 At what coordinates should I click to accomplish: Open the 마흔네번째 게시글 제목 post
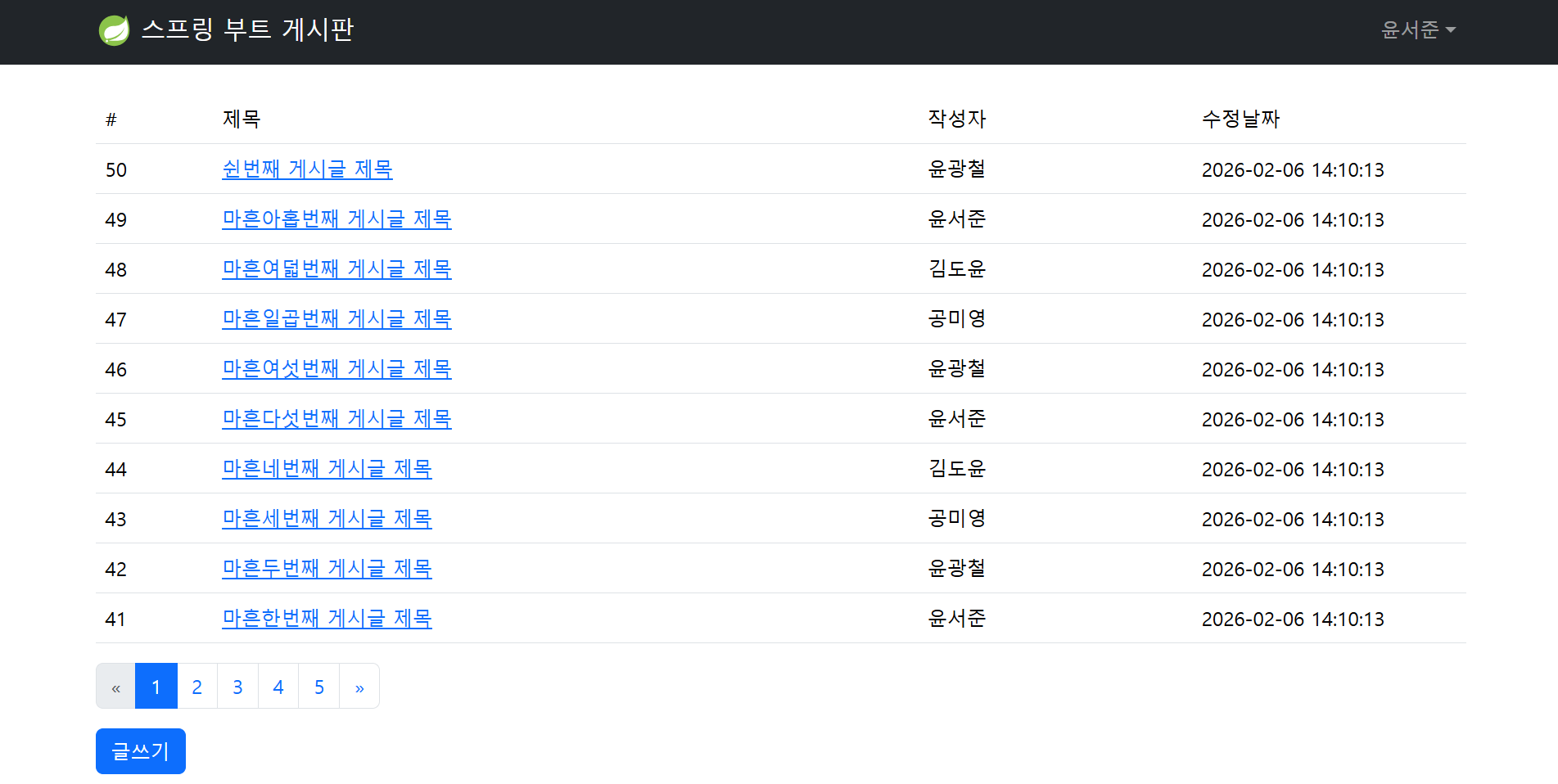click(x=327, y=469)
